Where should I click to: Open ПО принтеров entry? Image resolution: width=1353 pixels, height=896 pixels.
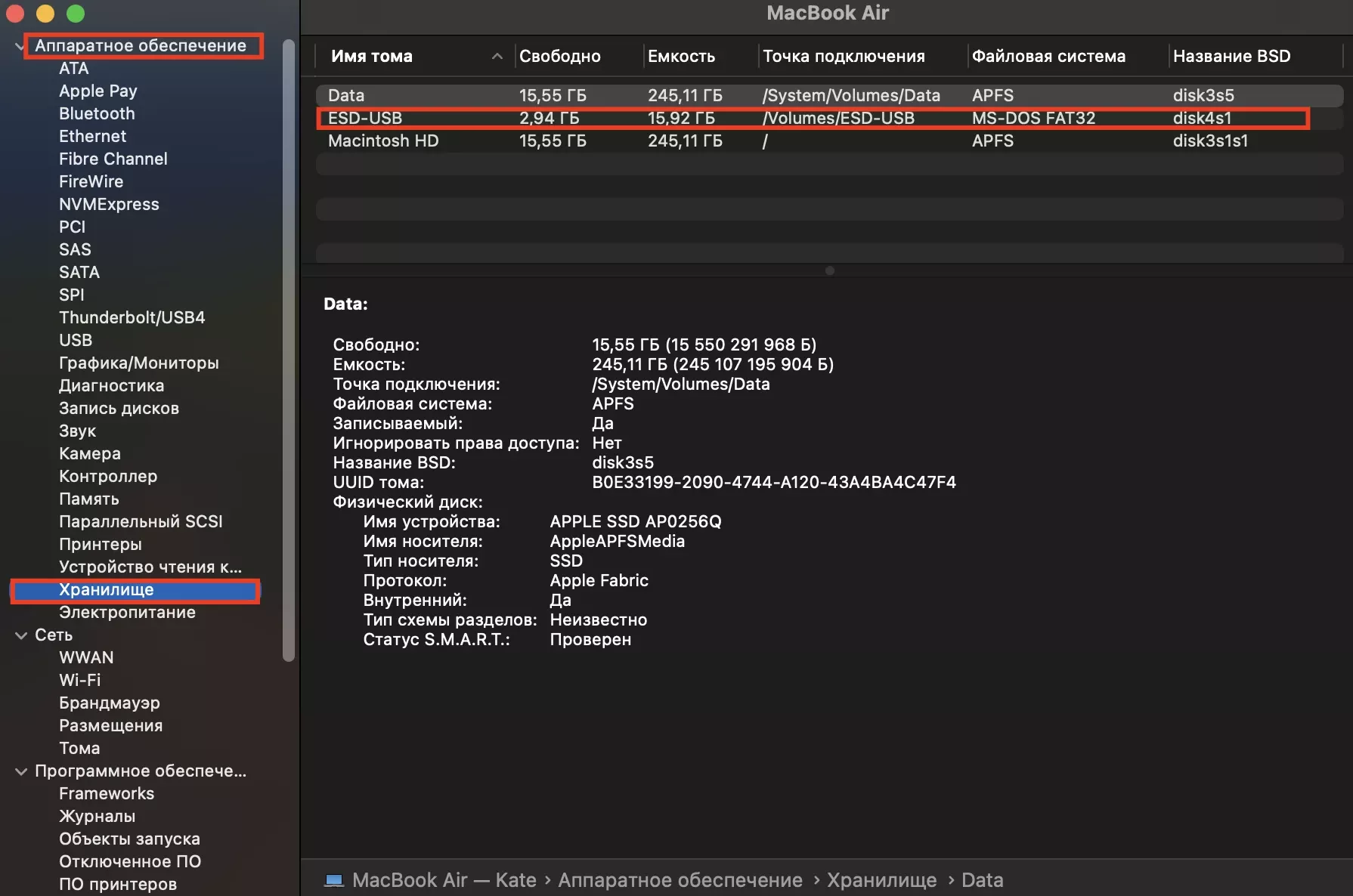(x=118, y=884)
